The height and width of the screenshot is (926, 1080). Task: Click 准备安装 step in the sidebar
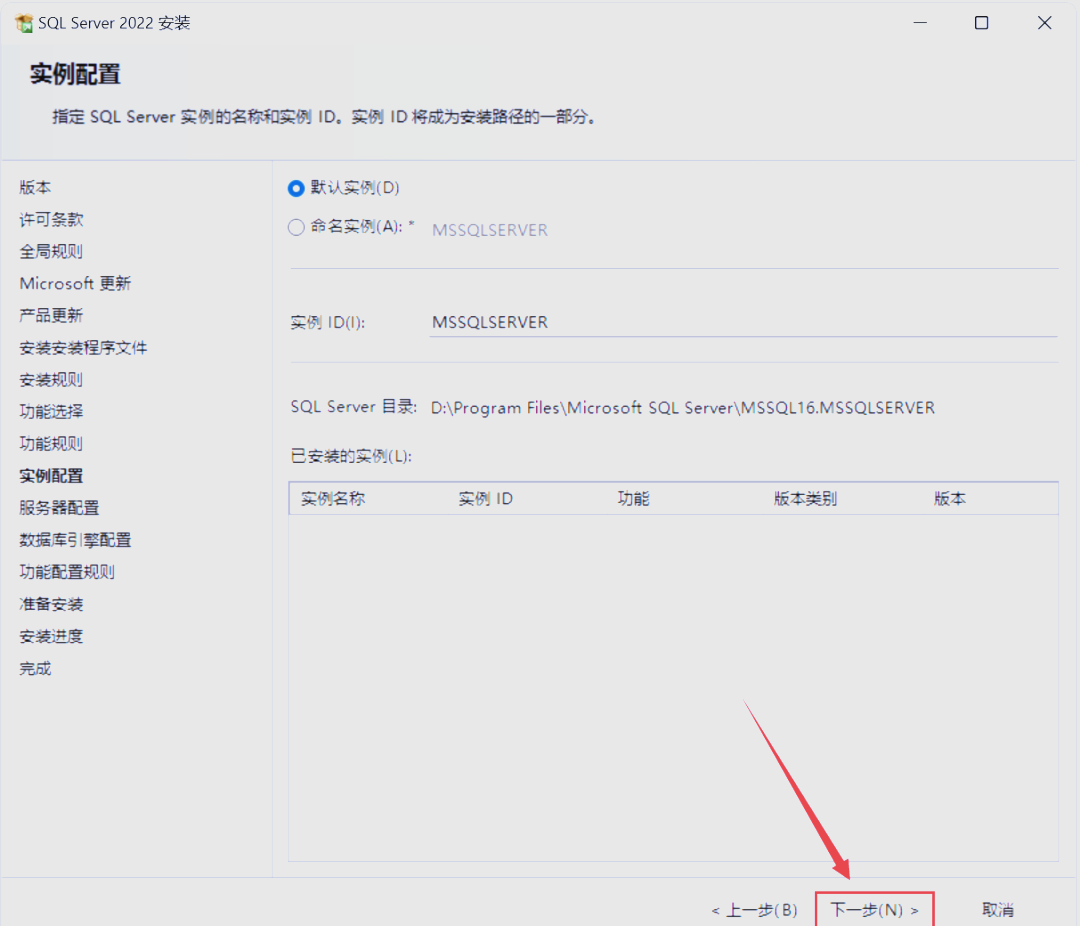[51, 604]
